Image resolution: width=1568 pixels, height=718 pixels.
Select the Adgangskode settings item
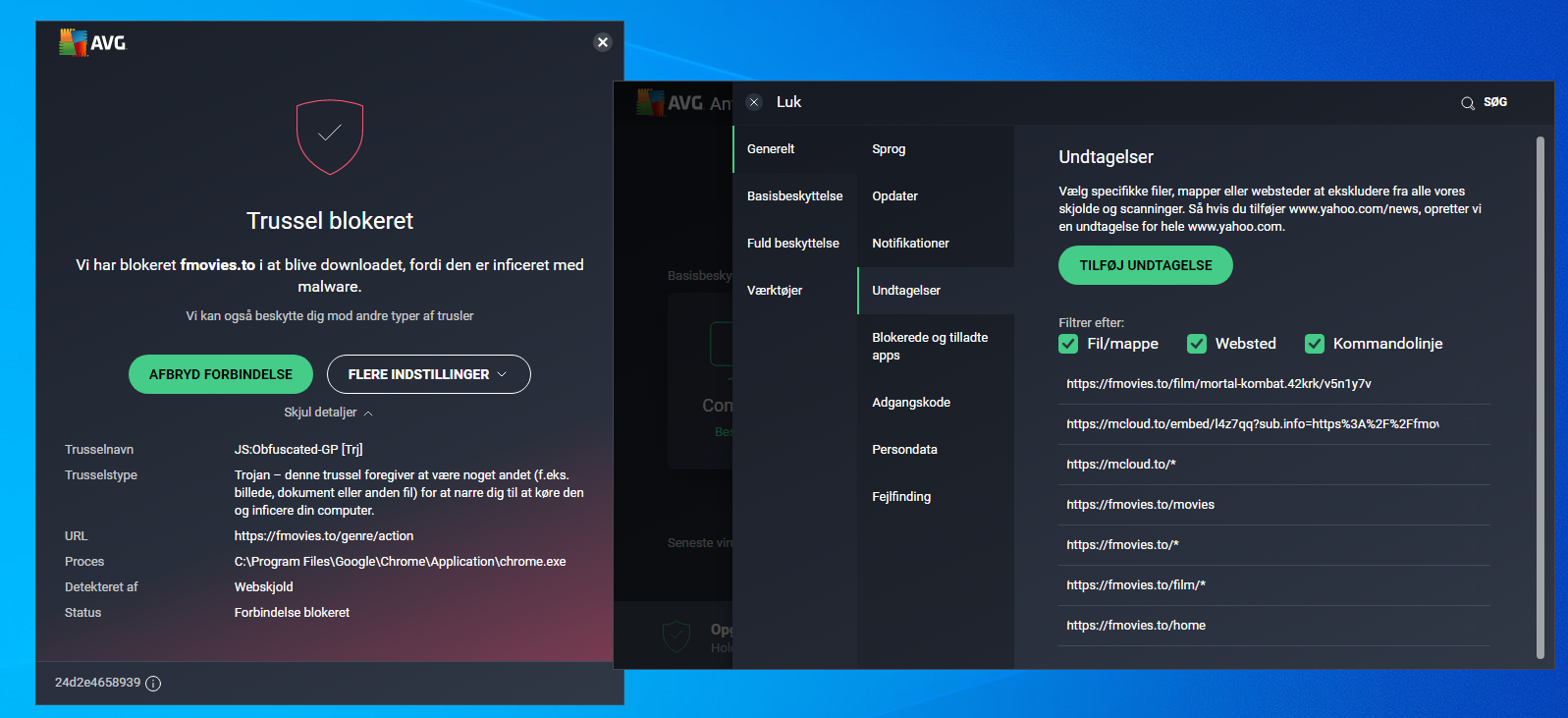936,403
